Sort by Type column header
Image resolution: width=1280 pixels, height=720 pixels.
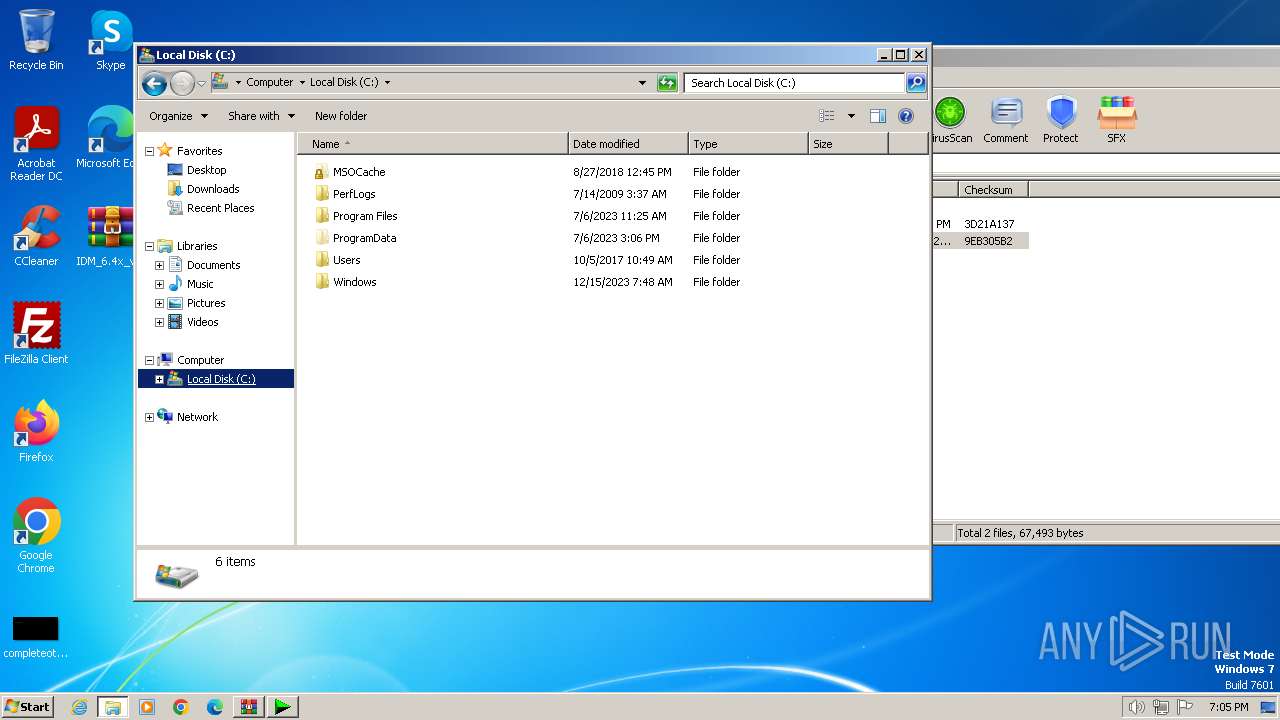748,144
